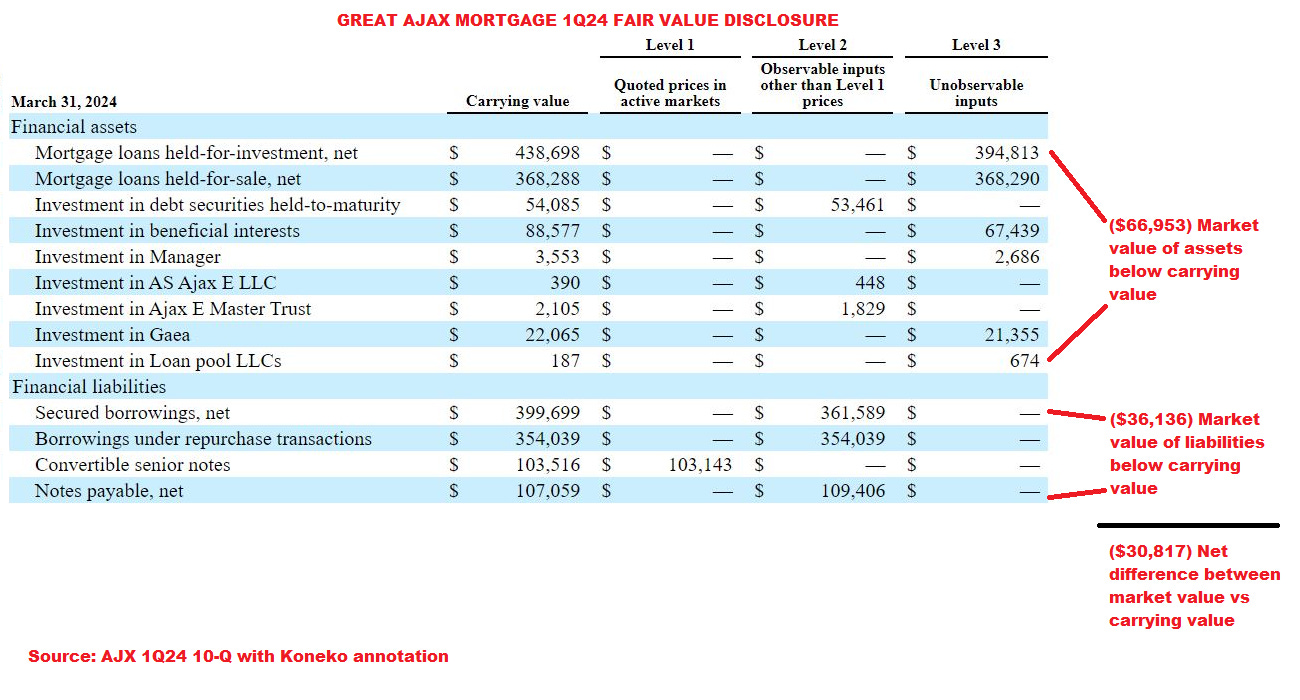Click carrying value 54,085
Screen dimensions: 1300x700
553,205
